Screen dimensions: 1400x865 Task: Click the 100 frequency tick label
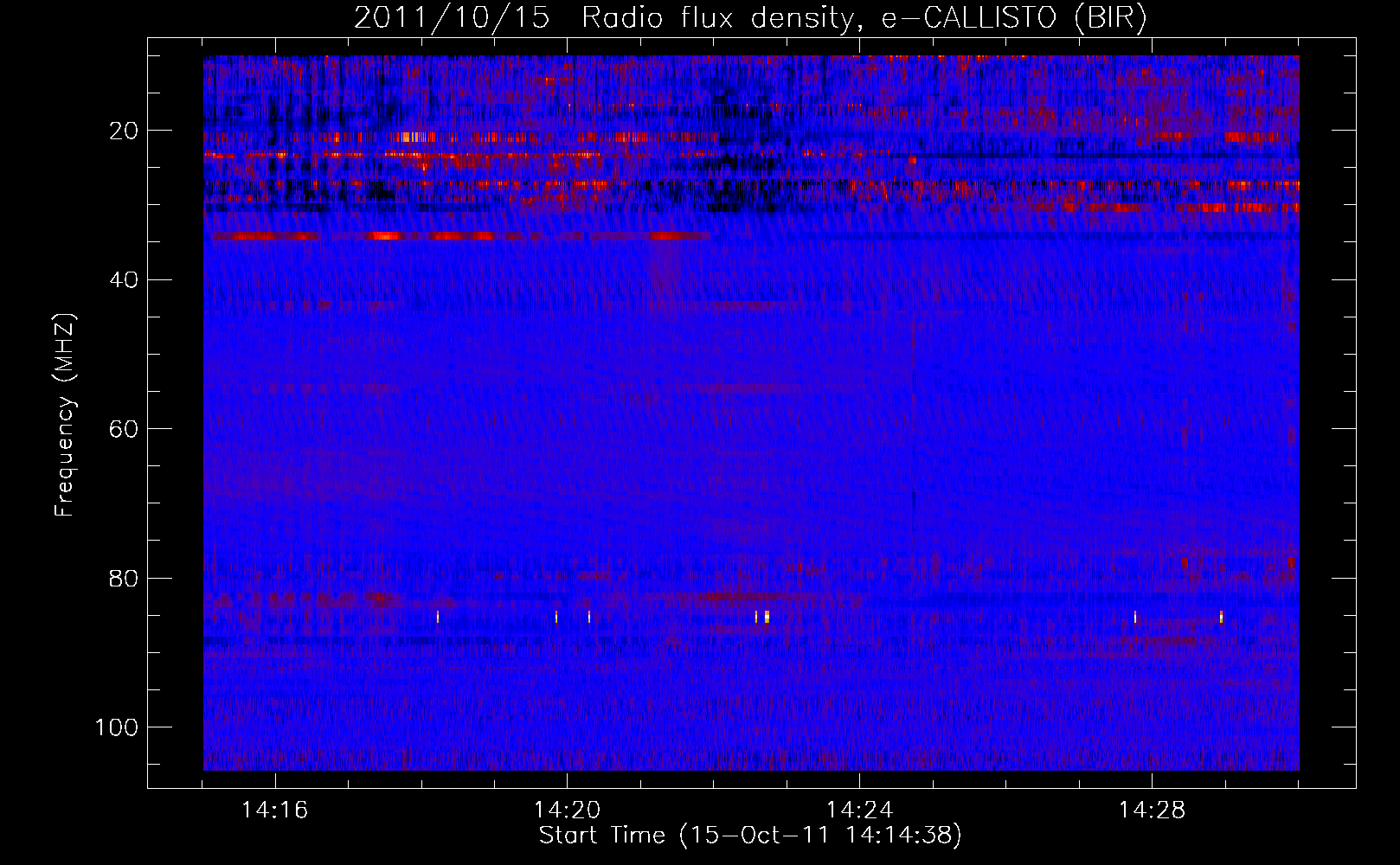[117, 727]
